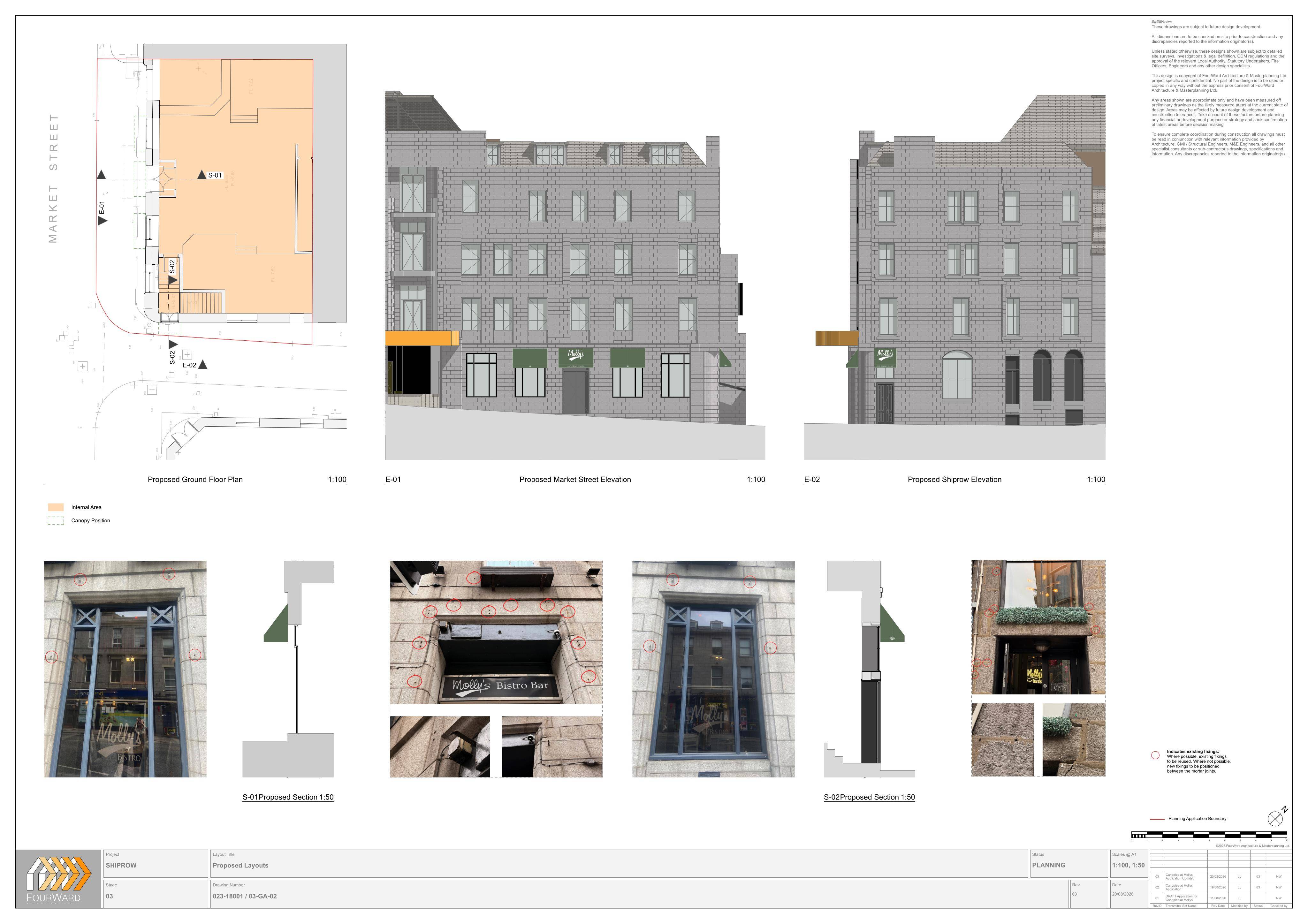
Task: Select the E-02 elevation marker triangle
Action: (x=202, y=365)
